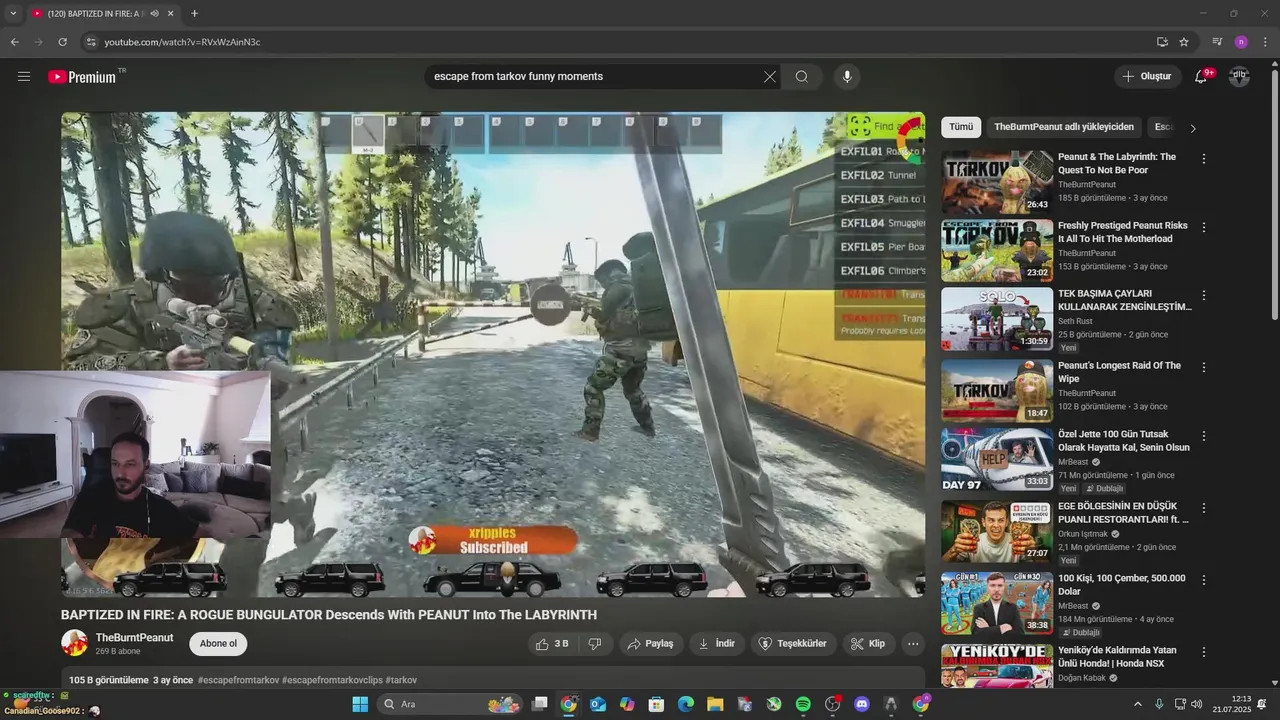The height and width of the screenshot is (720, 1280).
Task: Close the YouTube browser tab
Action: 170,14
